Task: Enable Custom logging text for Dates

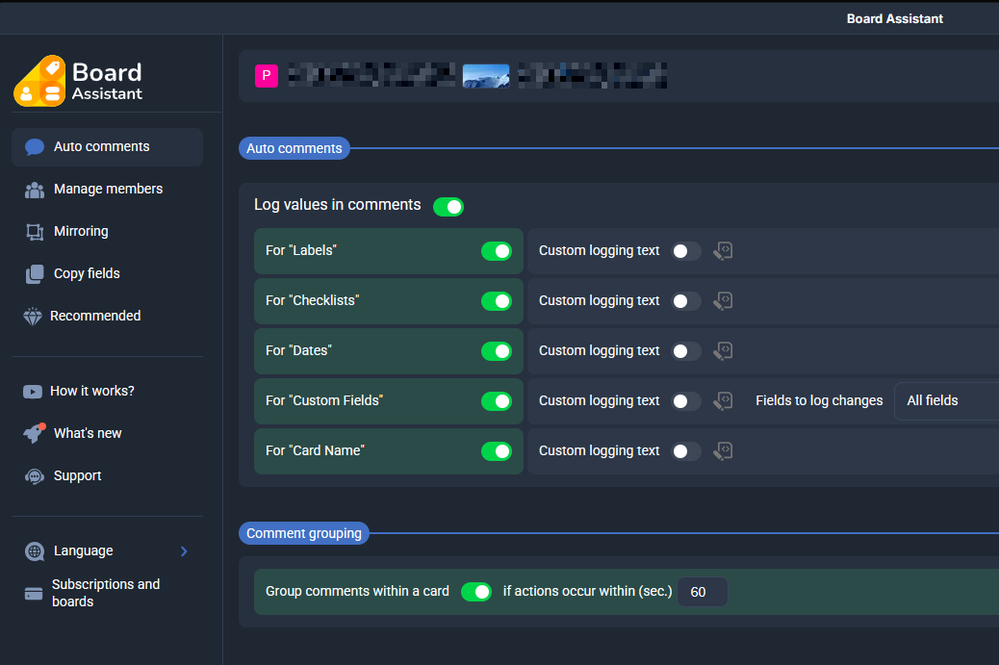Action: coord(686,351)
